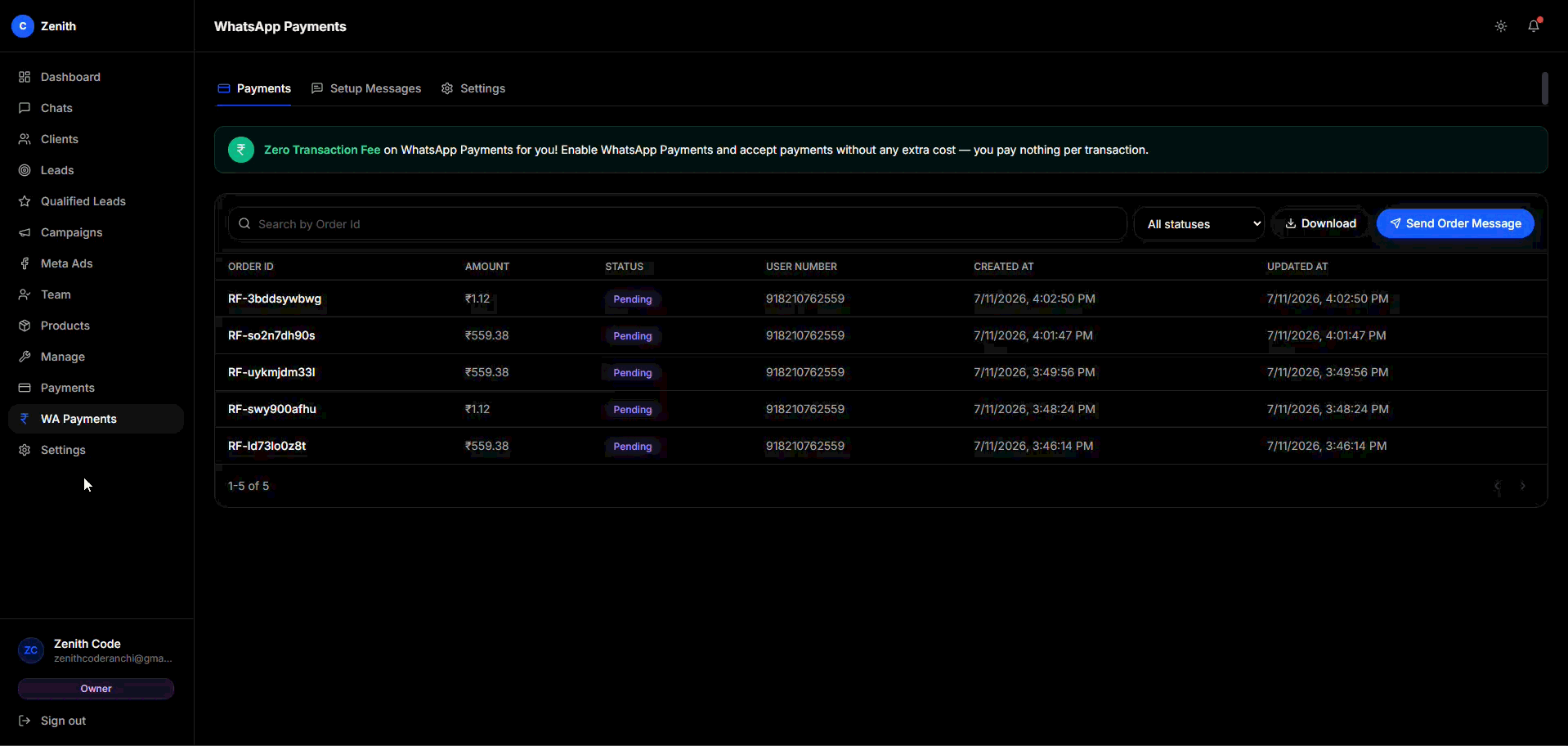The height and width of the screenshot is (746, 1568).
Task: Click the sidebar Settings gear icon
Action: point(25,450)
